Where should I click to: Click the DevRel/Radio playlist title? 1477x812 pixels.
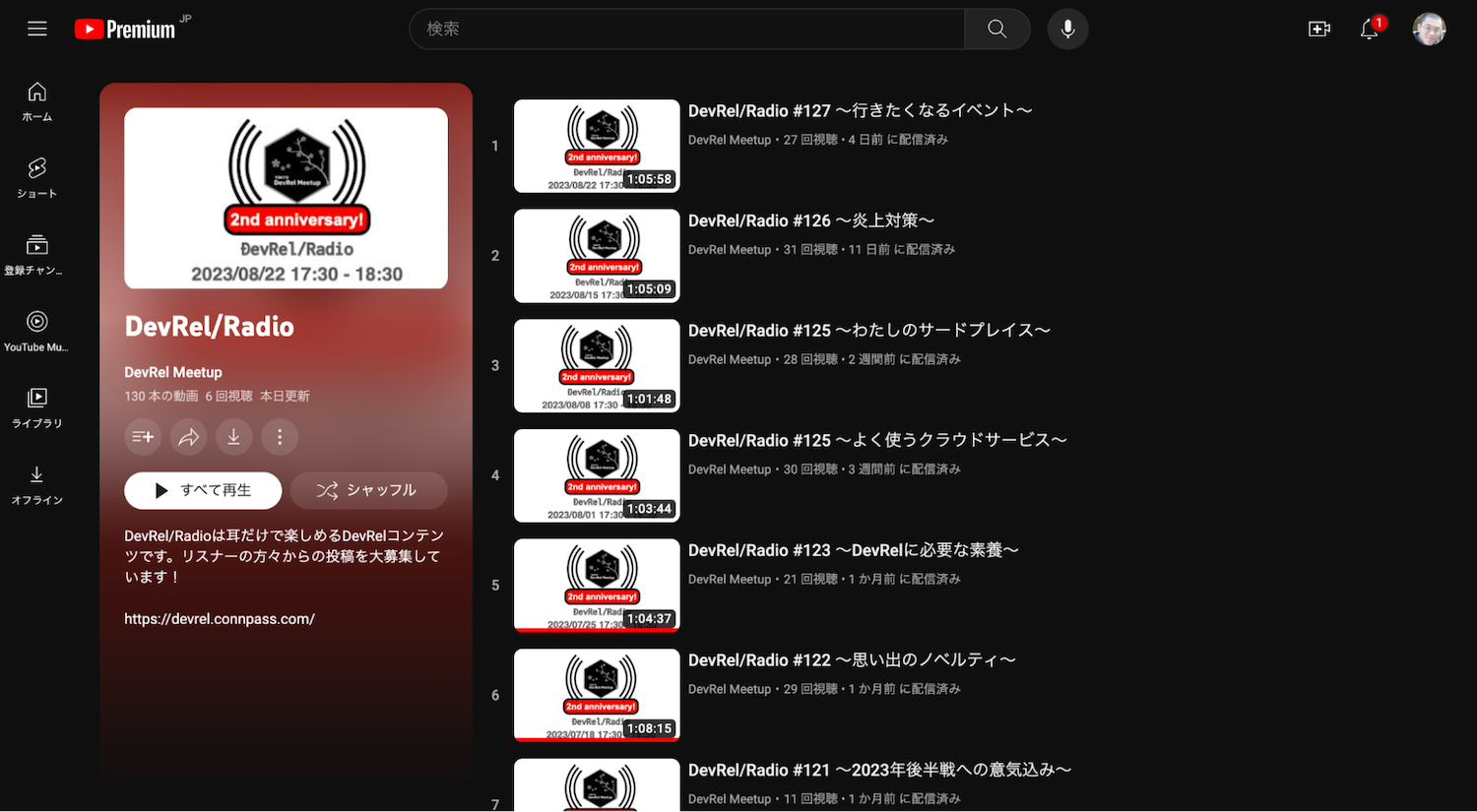210,327
